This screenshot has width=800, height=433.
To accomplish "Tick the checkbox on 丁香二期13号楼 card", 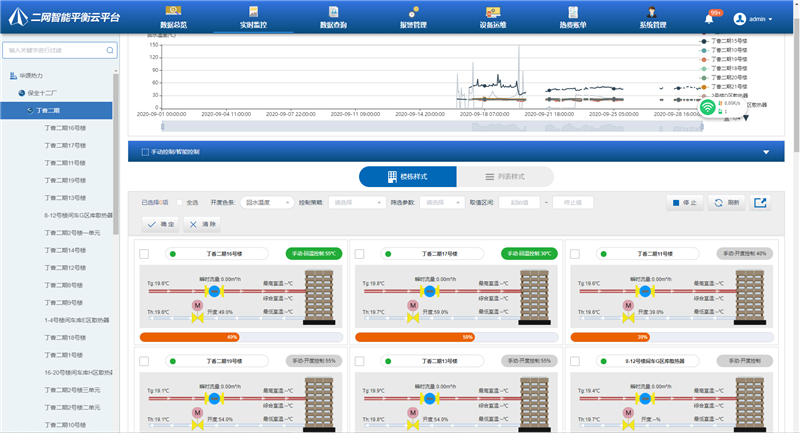I will tap(360, 361).
